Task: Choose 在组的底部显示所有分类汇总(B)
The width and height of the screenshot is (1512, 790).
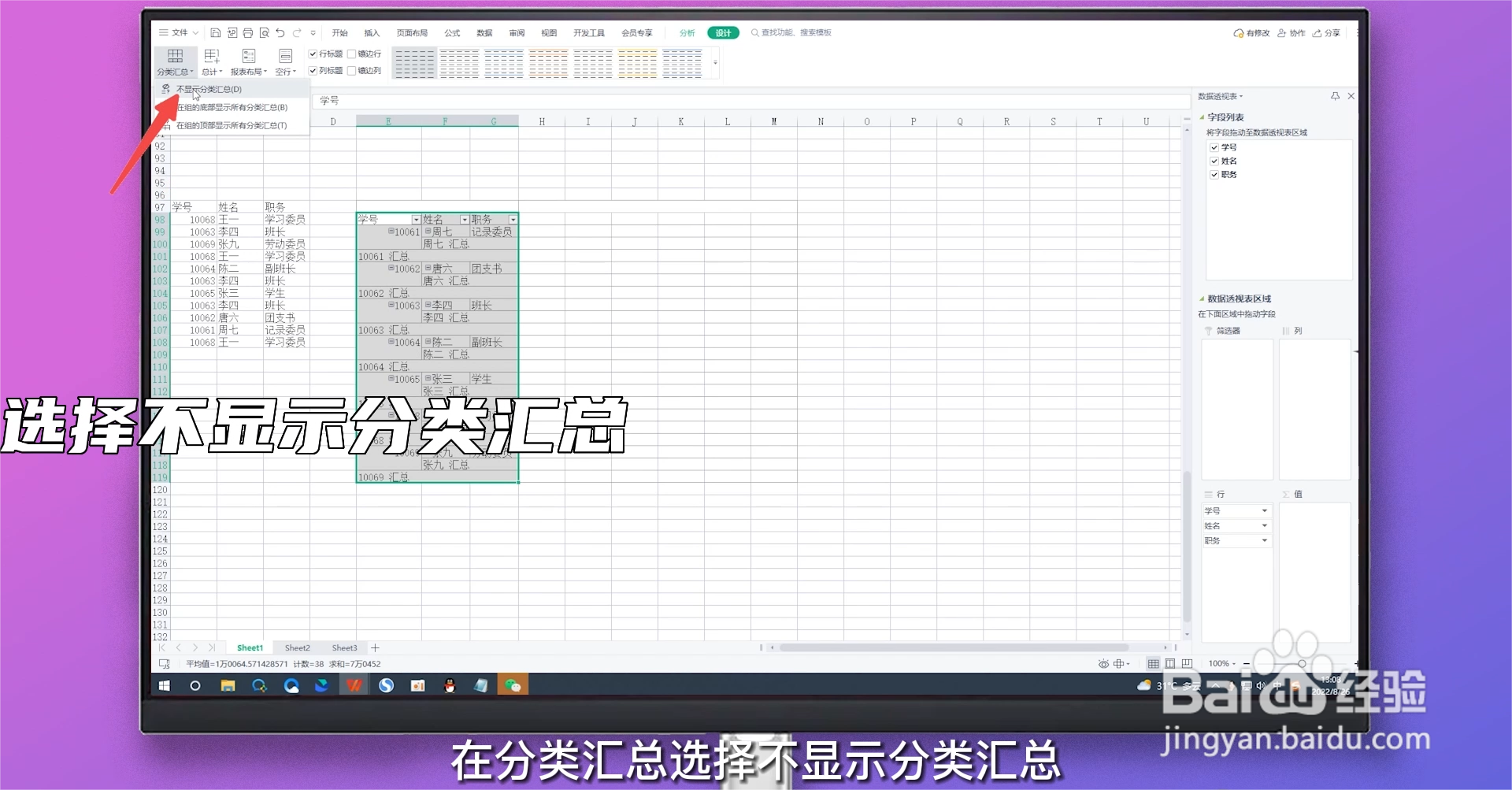Action: (x=232, y=107)
